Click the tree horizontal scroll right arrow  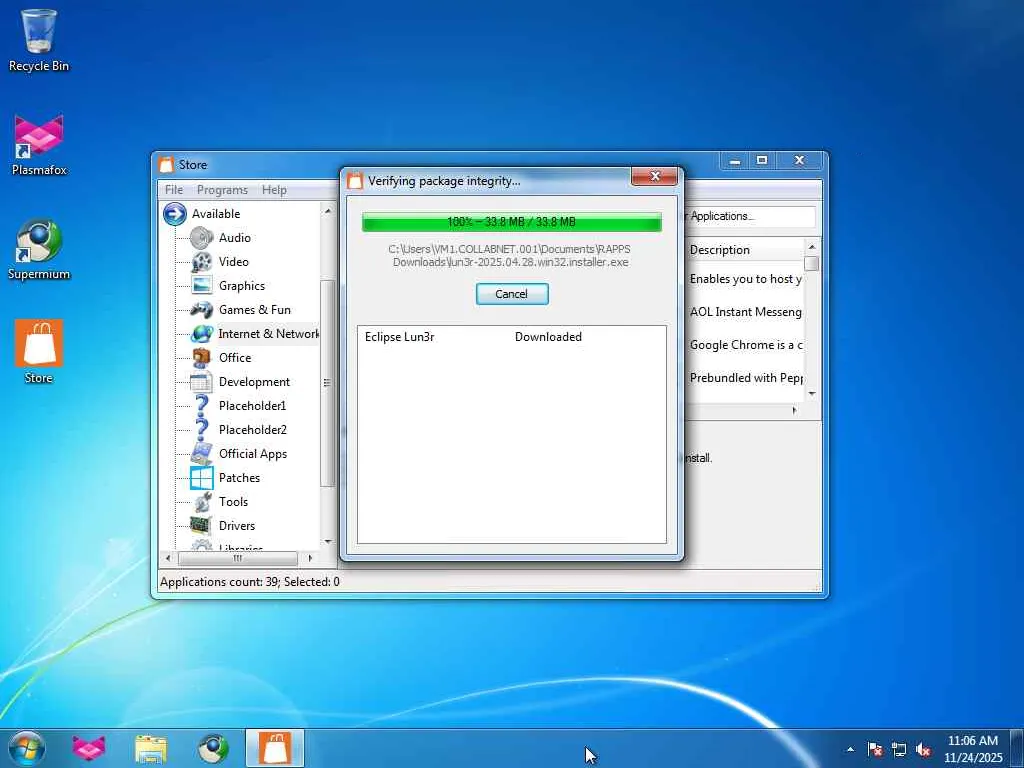coord(310,558)
